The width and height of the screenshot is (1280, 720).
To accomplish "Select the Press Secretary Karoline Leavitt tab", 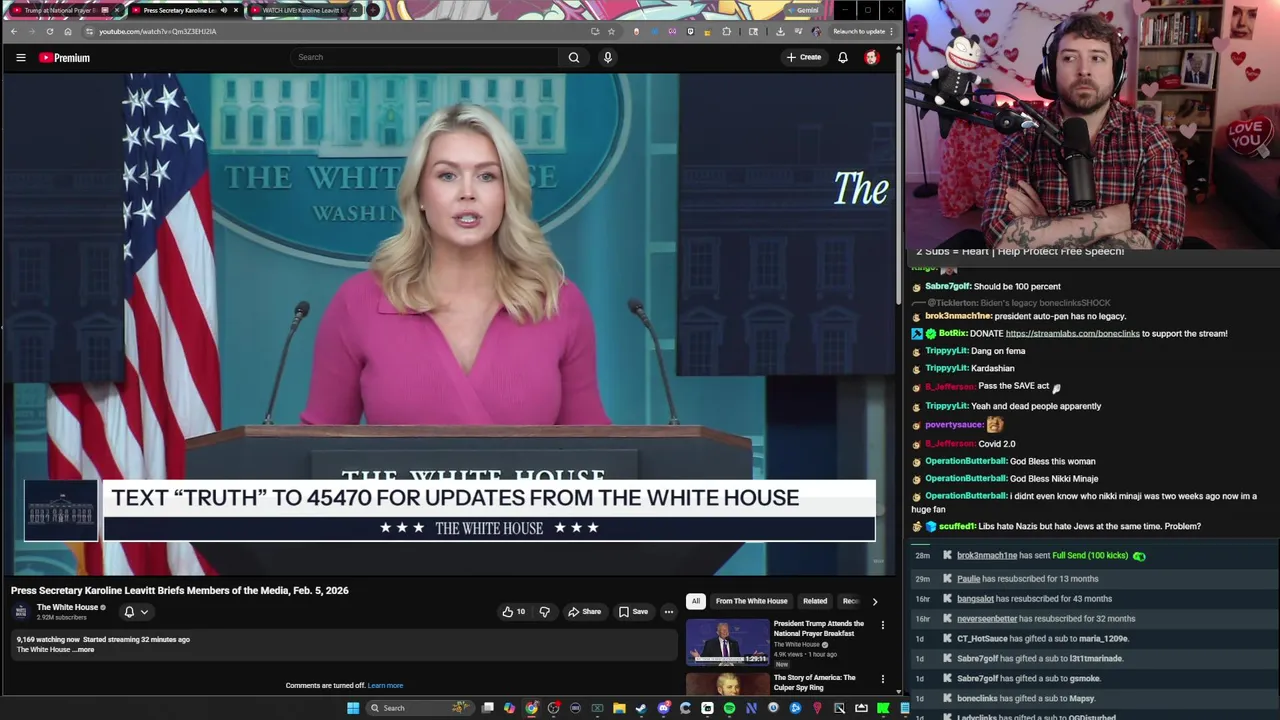I will point(184,10).
